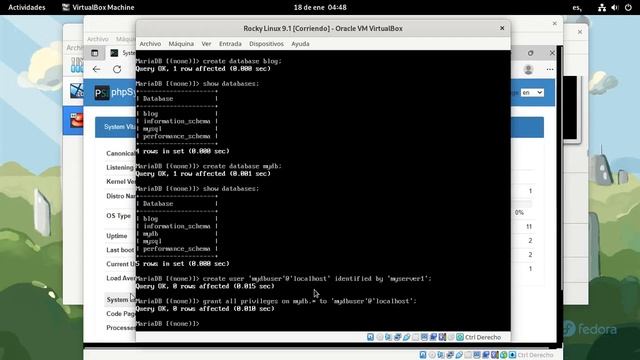The width and height of the screenshot is (640, 360).
Task: Open the Entrada menu
Action: click(x=230, y=44)
